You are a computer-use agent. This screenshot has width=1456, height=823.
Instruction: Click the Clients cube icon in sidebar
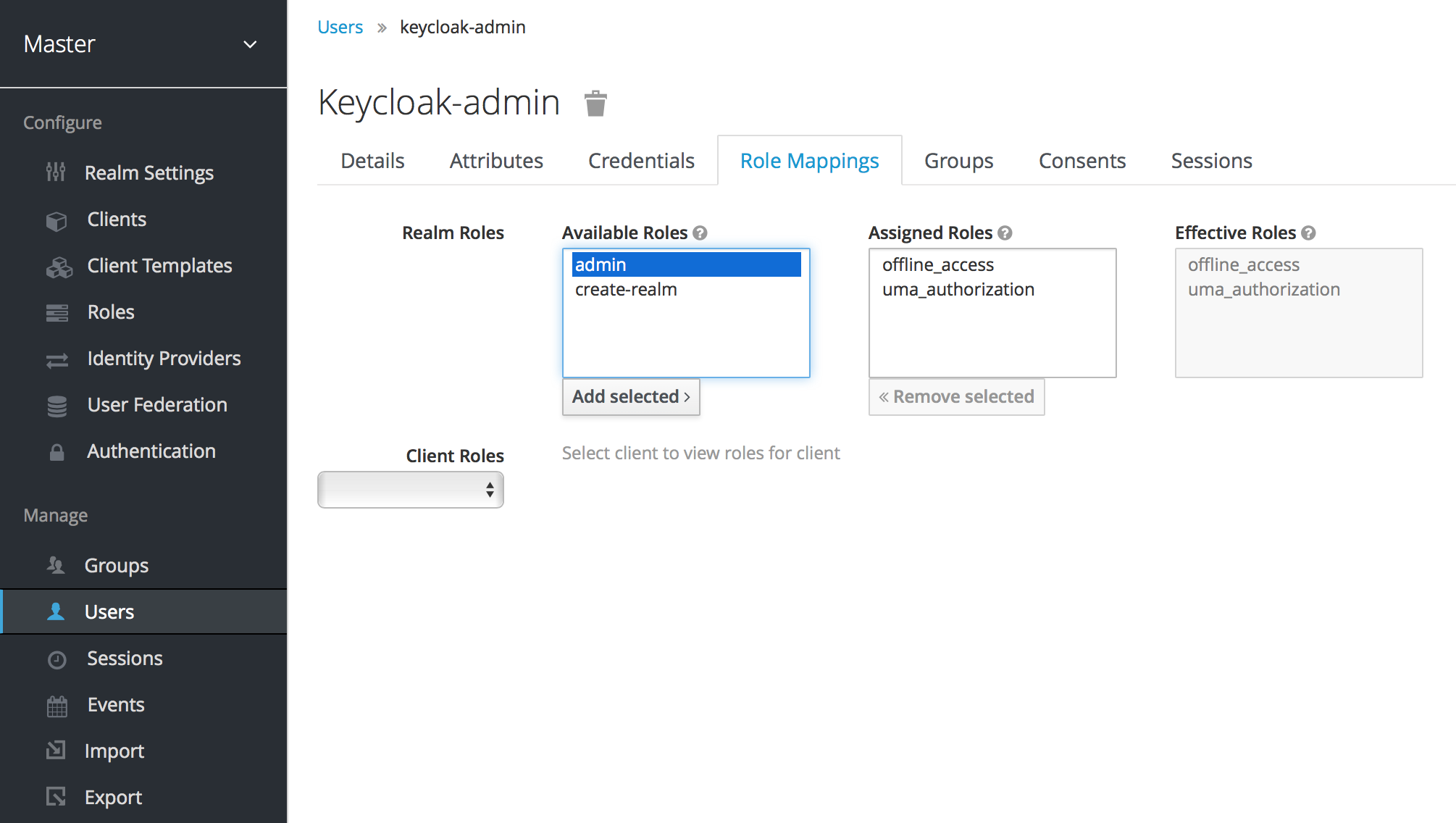(x=57, y=220)
